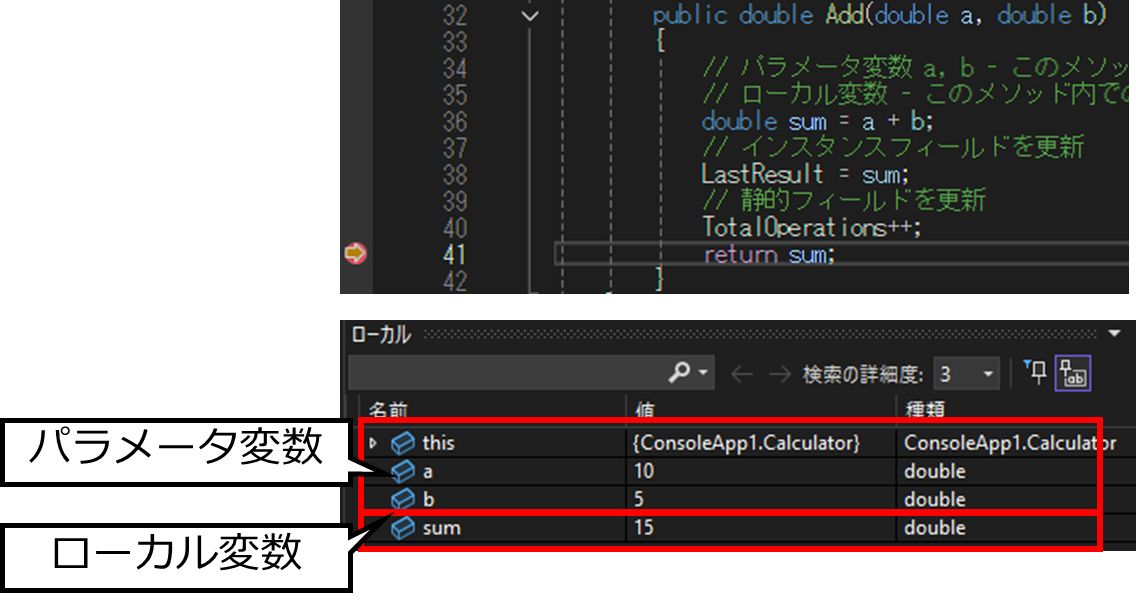
Task: Click the back arrow in Locals search bar
Action: click(x=742, y=374)
